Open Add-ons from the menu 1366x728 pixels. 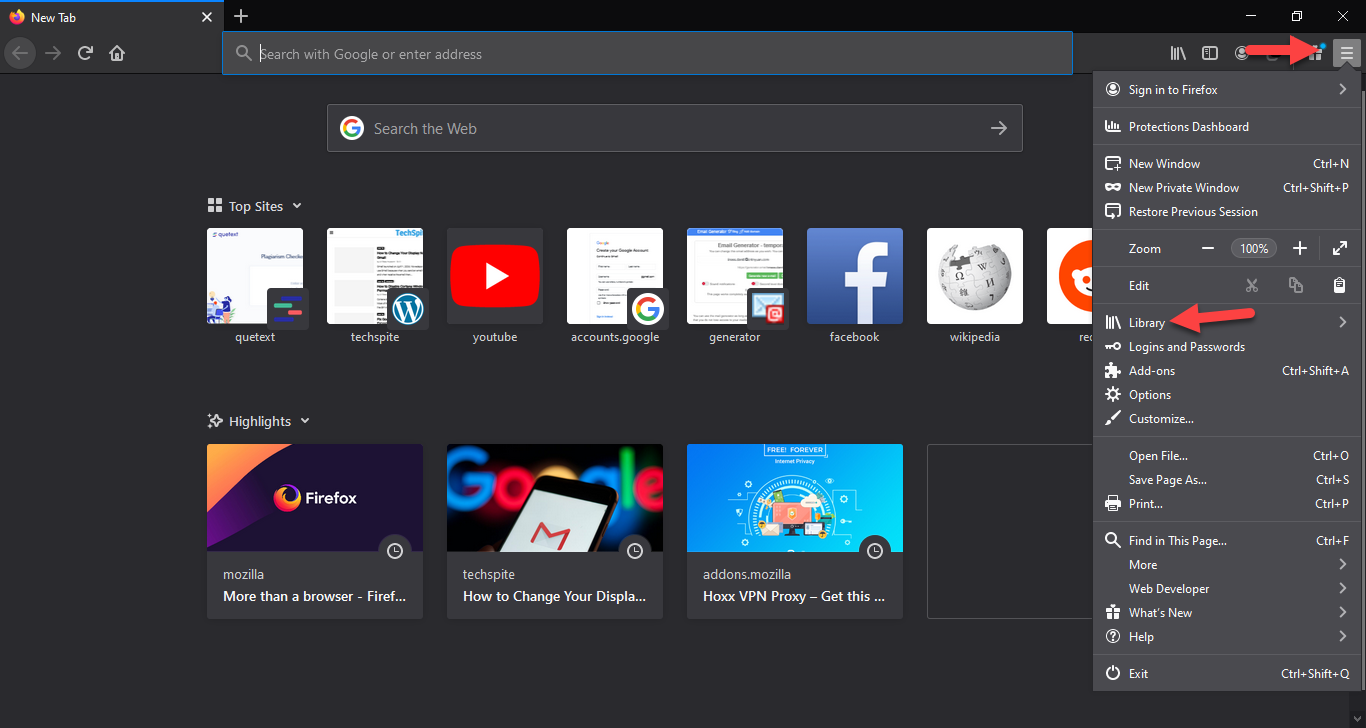(1151, 371)
